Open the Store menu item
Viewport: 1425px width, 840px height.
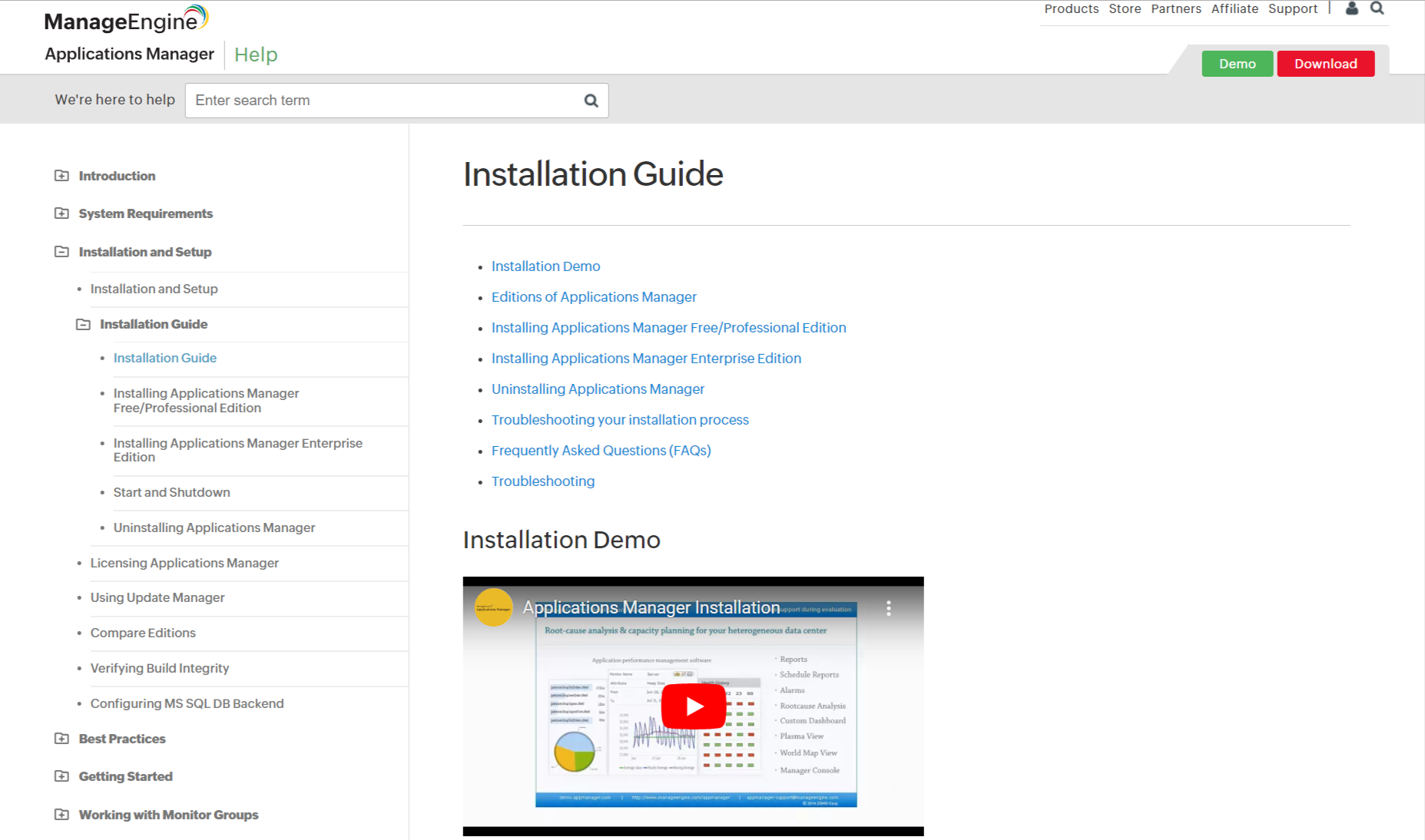coord(1125,8)
